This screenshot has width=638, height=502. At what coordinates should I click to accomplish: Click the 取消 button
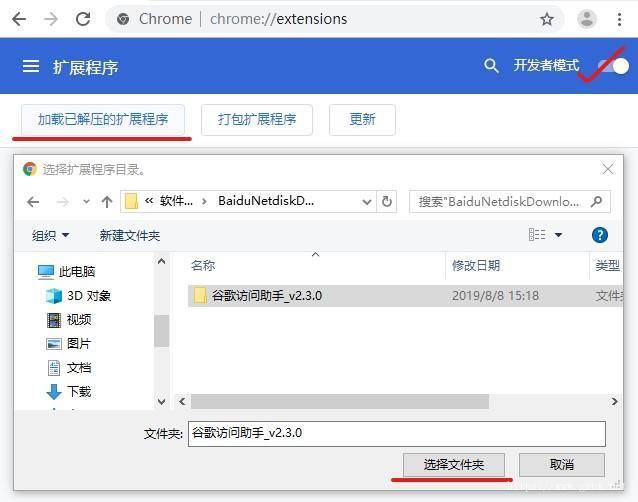click(x=562, y=465)
